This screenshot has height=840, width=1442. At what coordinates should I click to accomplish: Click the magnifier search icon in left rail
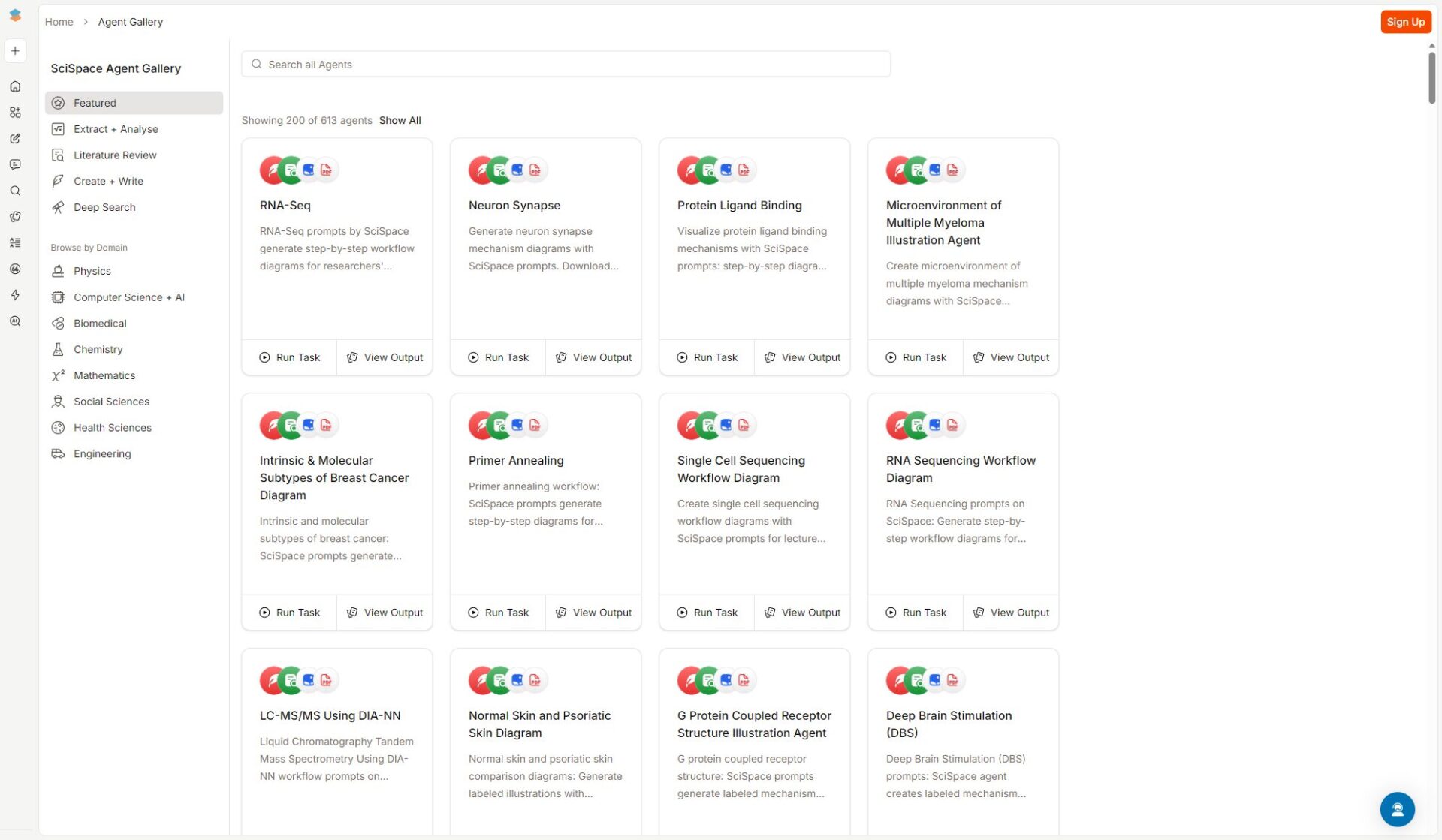click(15, 191)
